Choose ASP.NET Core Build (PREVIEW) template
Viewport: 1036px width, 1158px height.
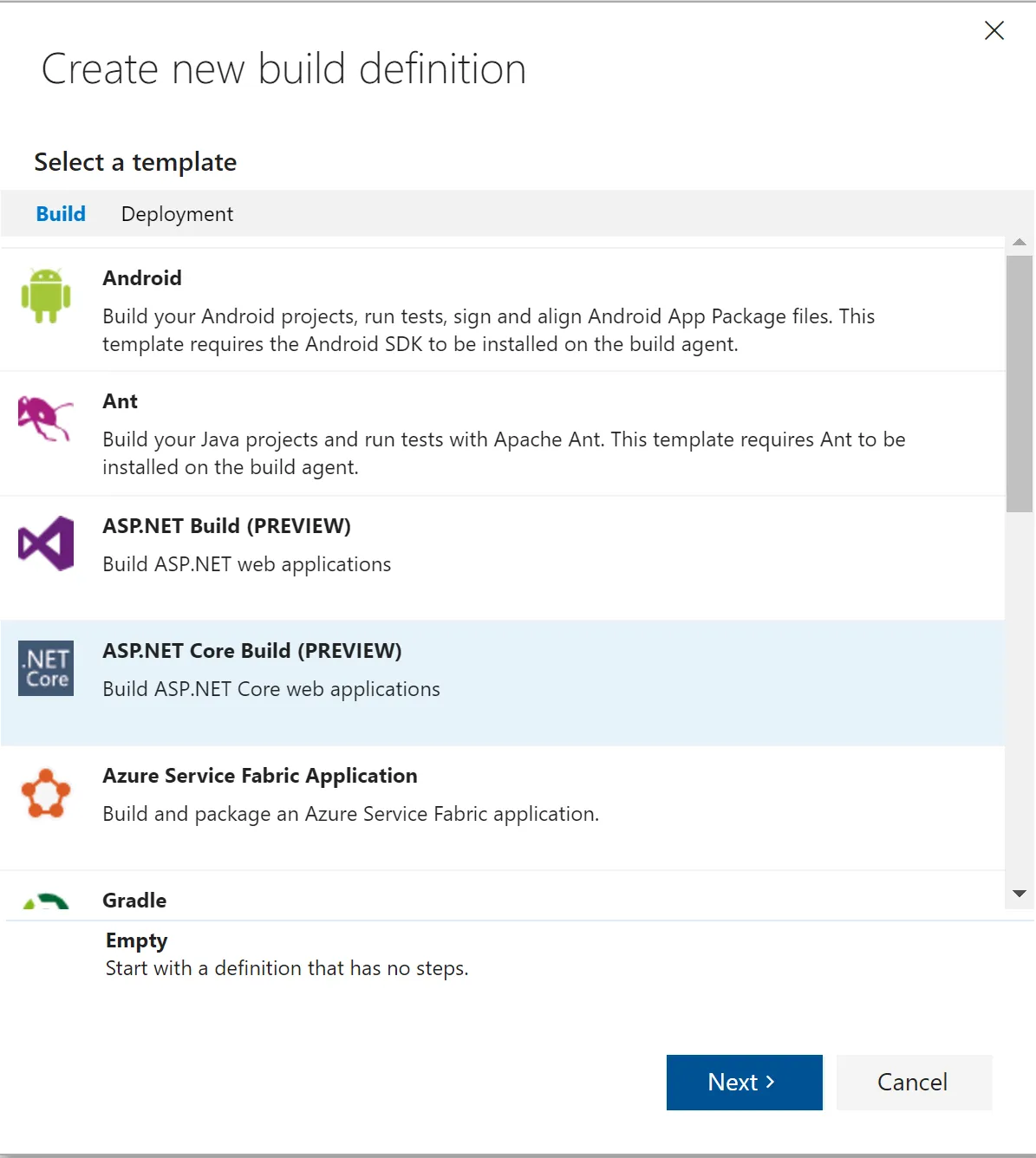[x=502, y=683]
